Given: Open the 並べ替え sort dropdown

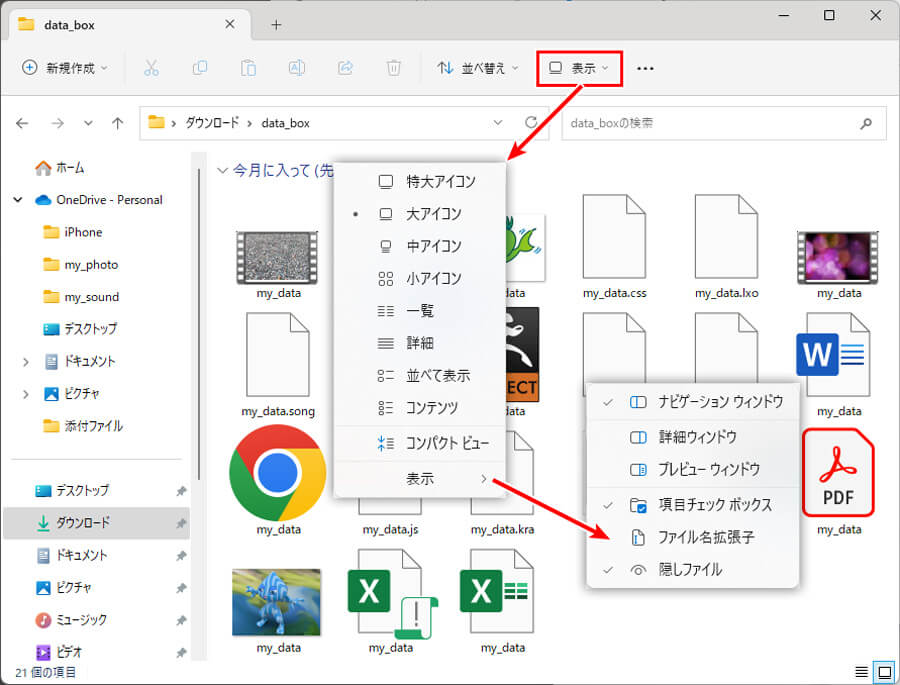Looking at the screenshot, I should 478,68.
